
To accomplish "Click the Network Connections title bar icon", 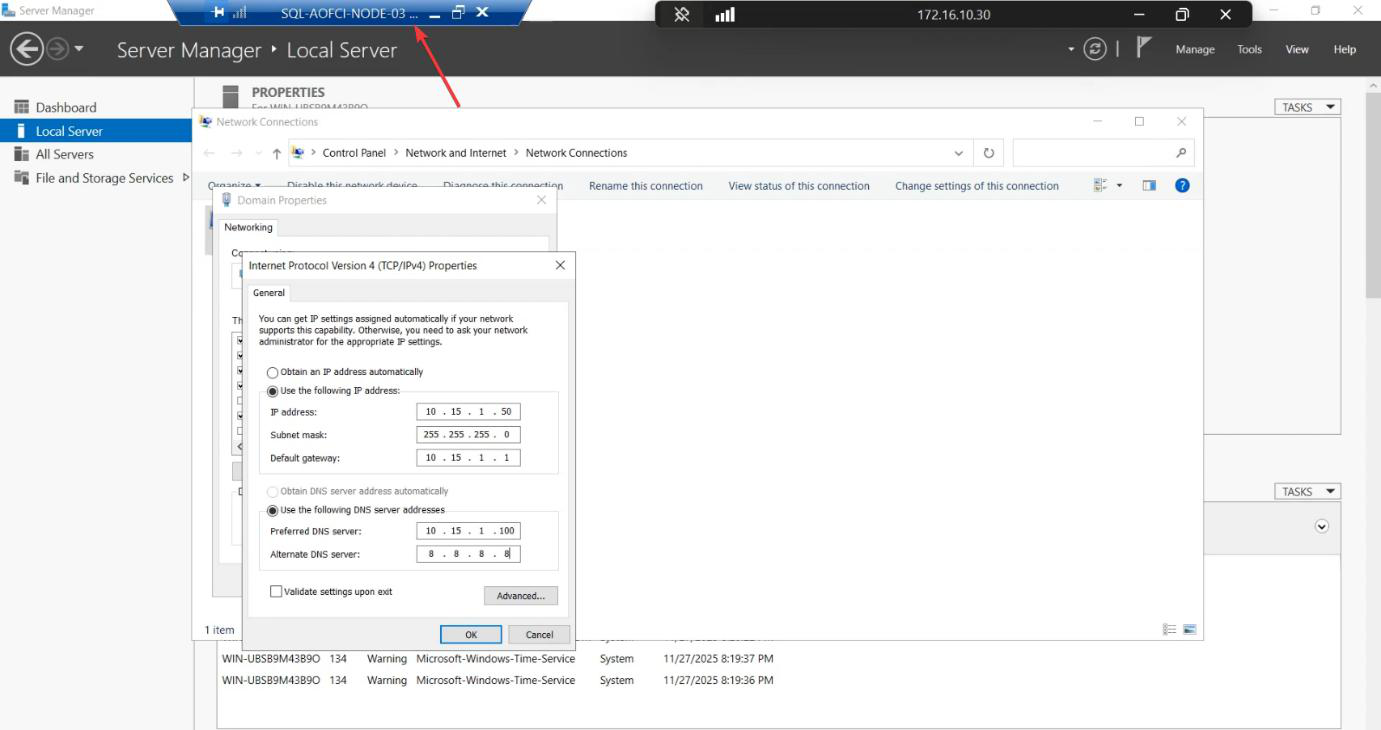I will tap(206, 122).
